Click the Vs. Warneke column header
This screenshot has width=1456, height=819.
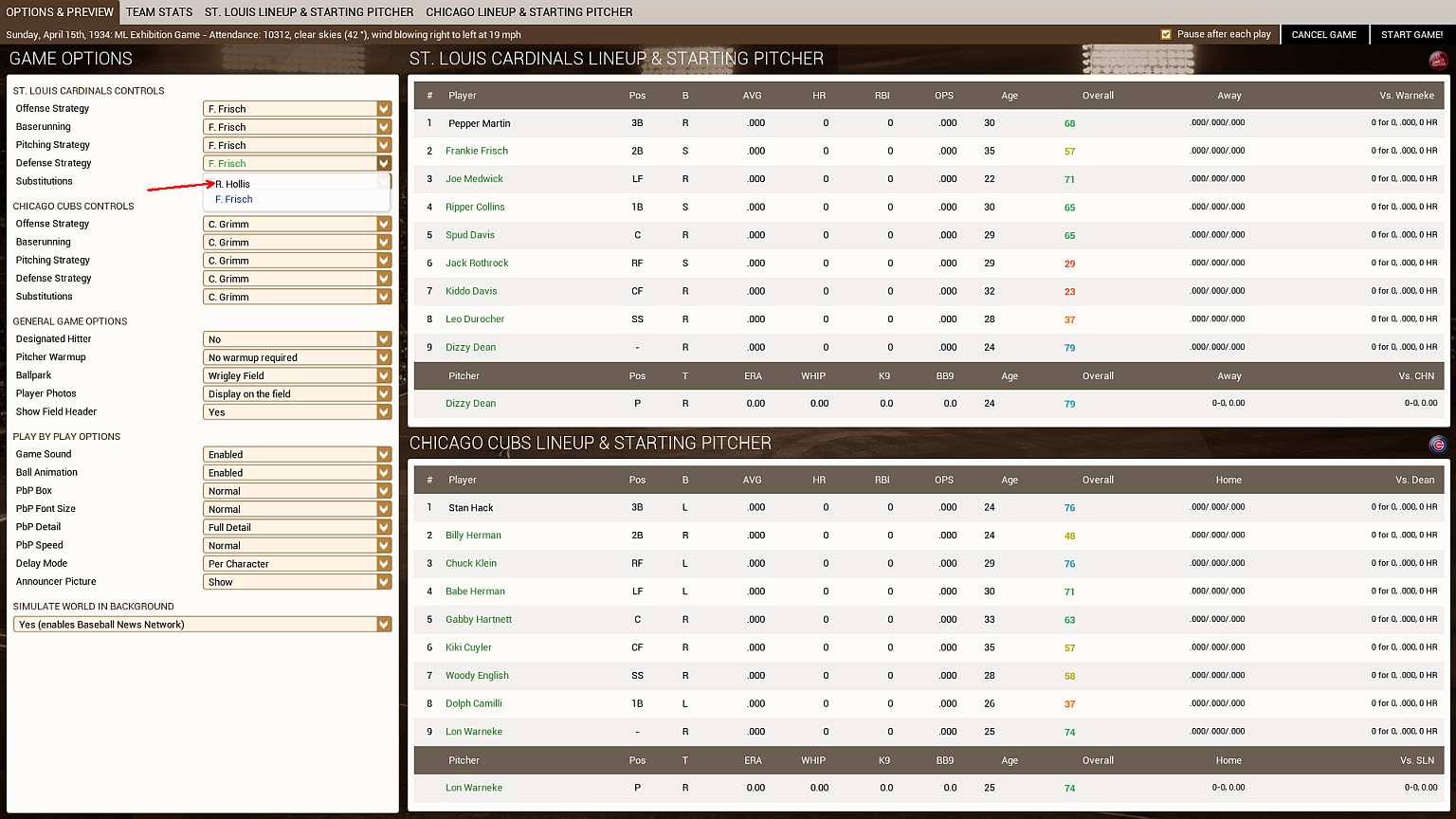pos(1407,96)
